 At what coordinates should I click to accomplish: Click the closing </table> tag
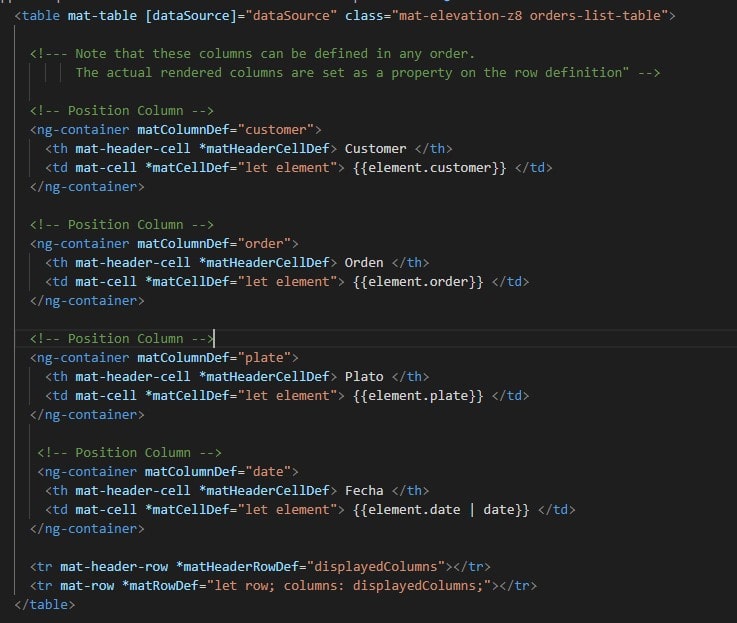pos(45,604)
